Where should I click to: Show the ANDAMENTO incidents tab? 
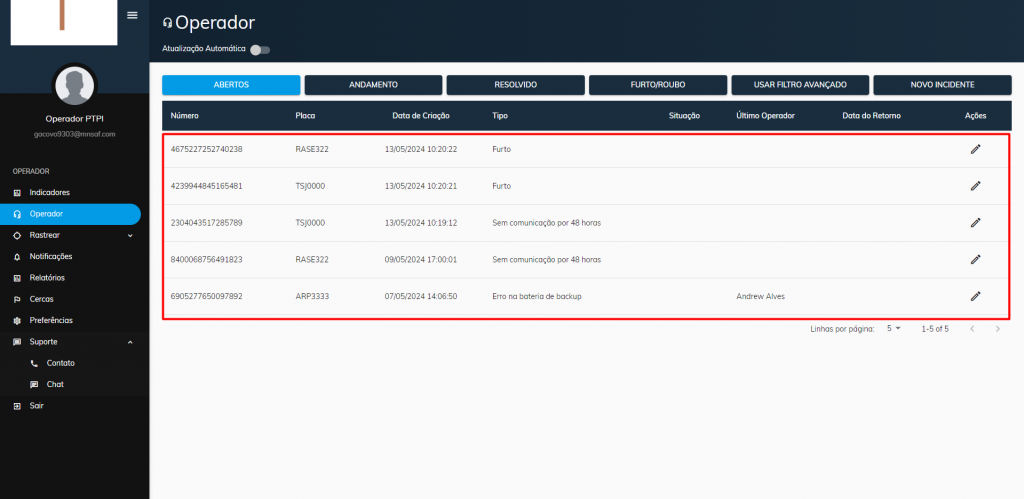click(374, 85)
